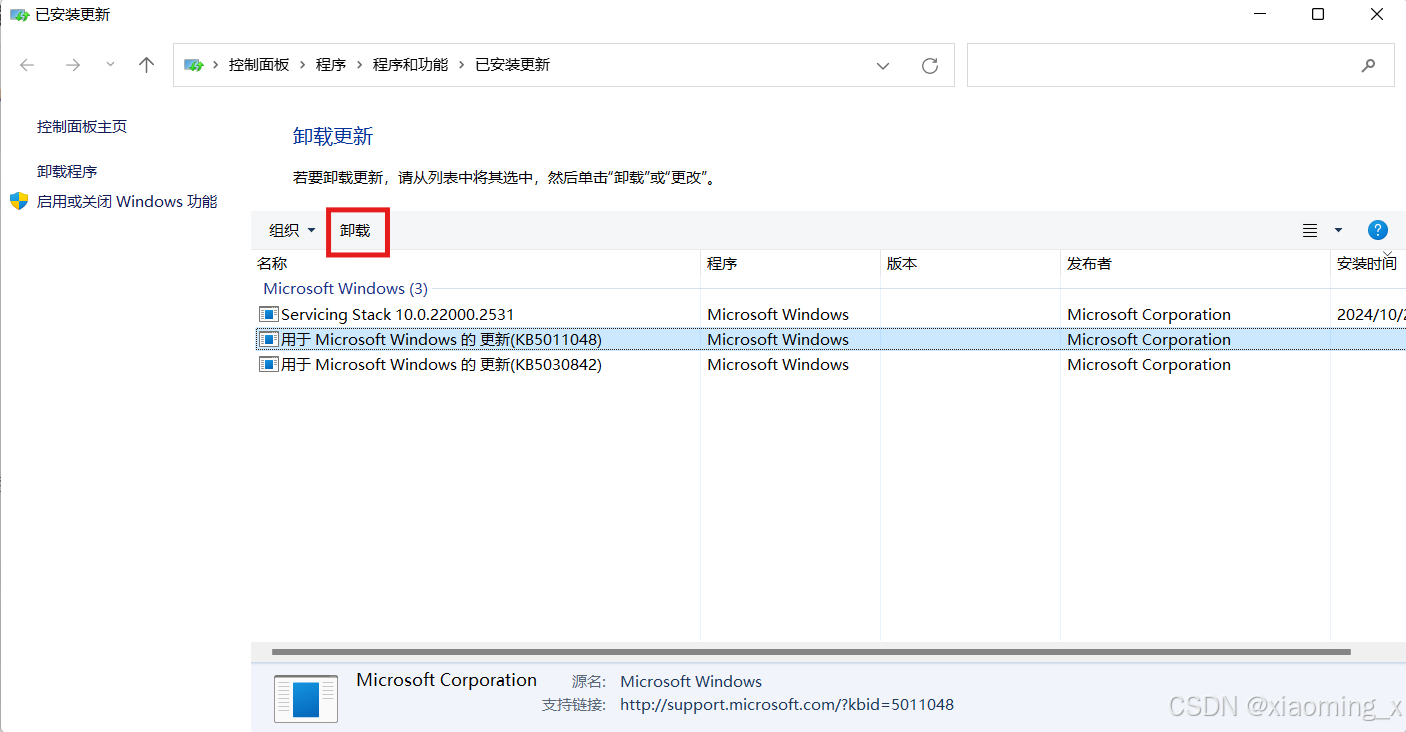Maximize the 已安装更新 window
Image resolution: width=1406 pixels, height=732 pixels.
tap(1318, 14)
